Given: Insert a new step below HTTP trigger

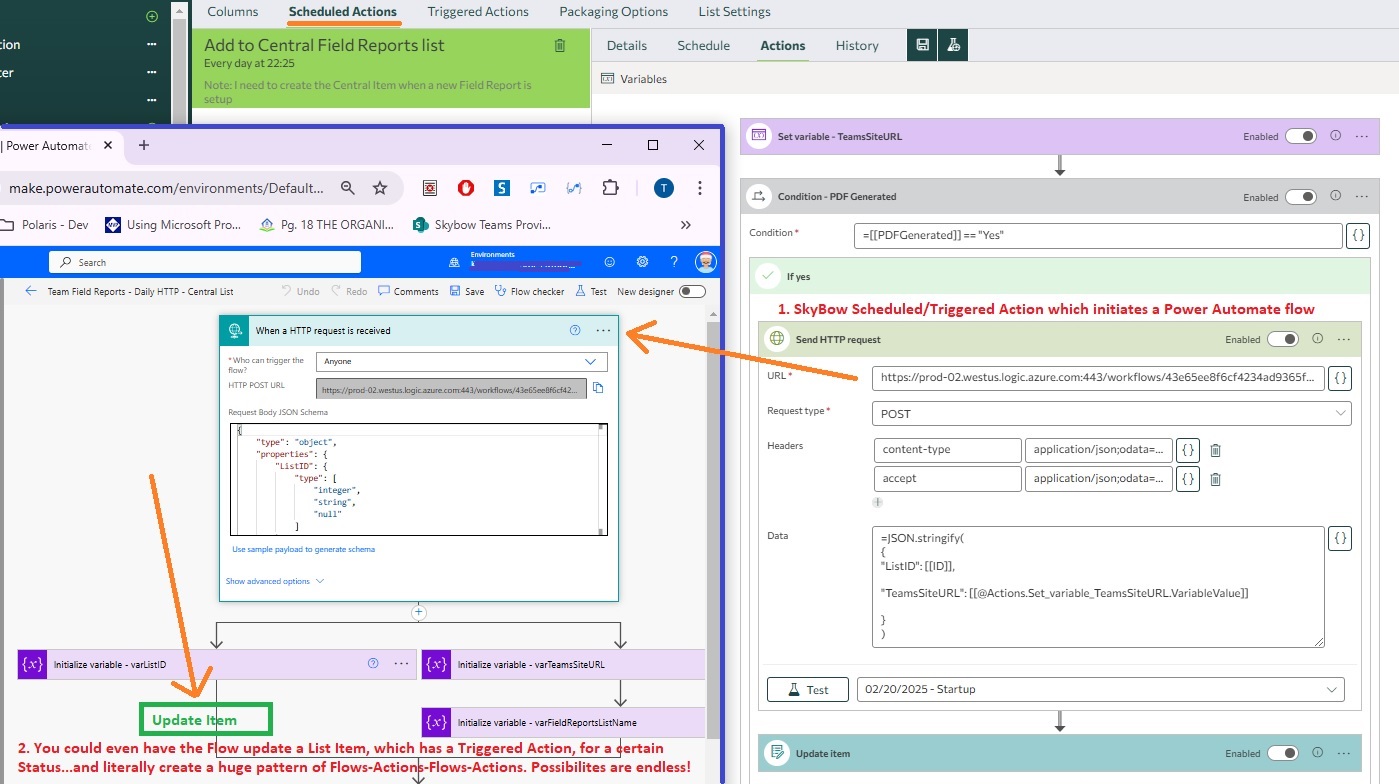Looking at the screenshot, I should (419, 612).
